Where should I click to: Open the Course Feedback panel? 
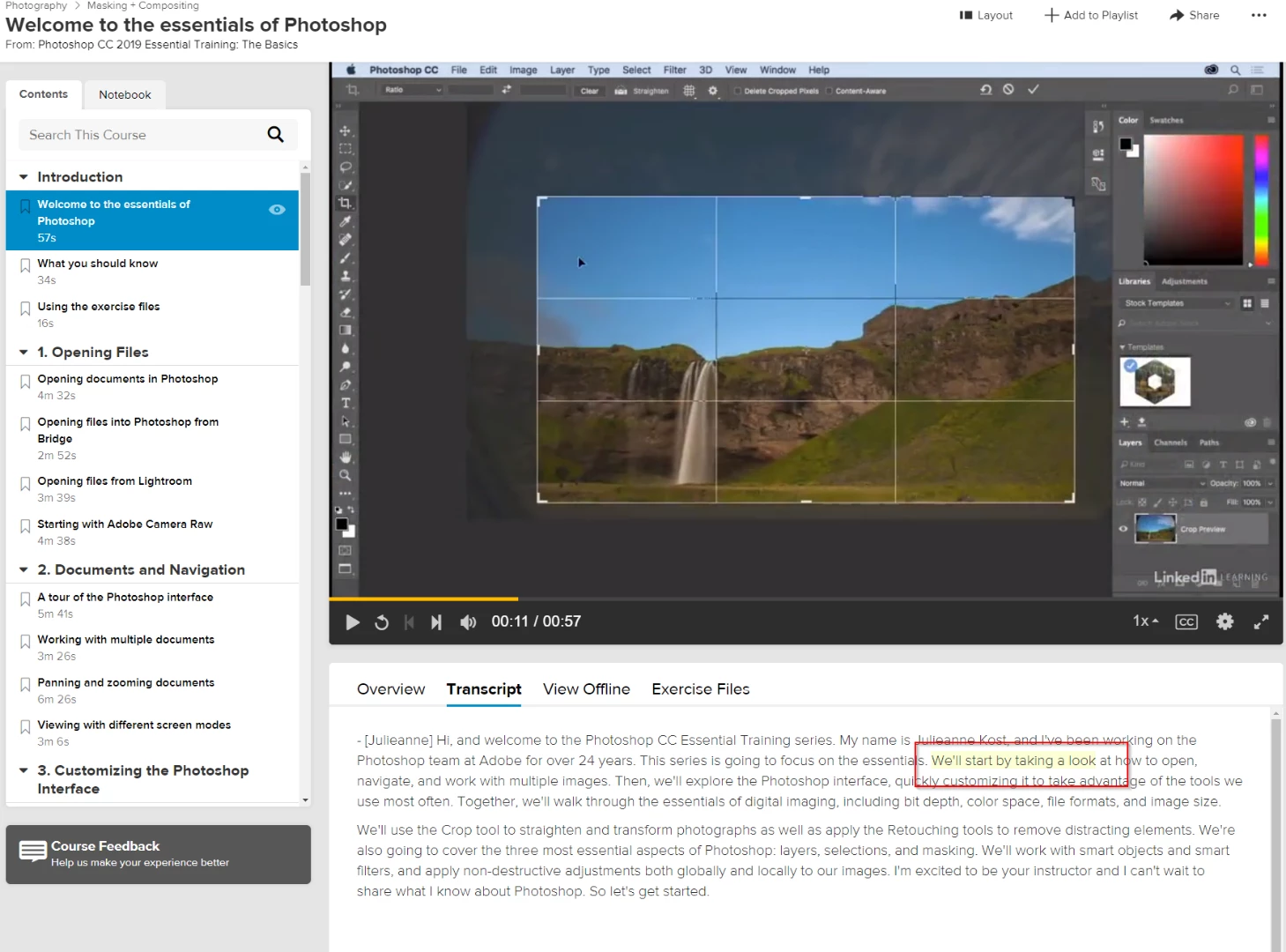pos(159,854)
